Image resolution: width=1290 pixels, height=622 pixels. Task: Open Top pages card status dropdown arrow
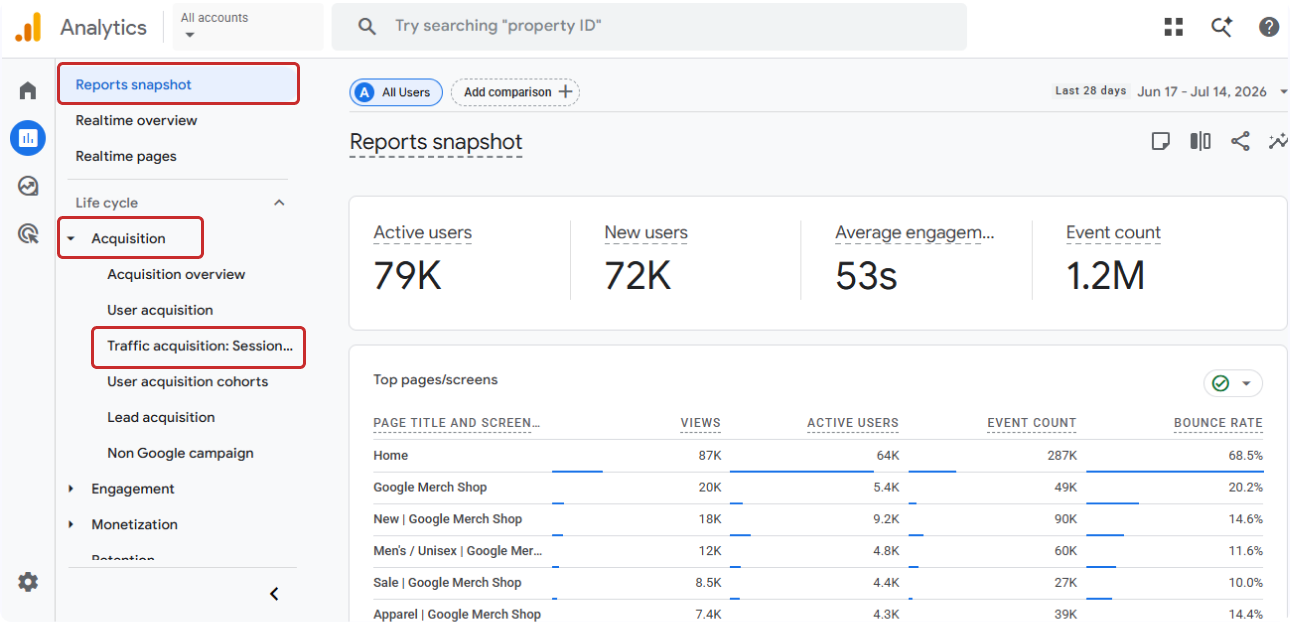[1246, 384]
